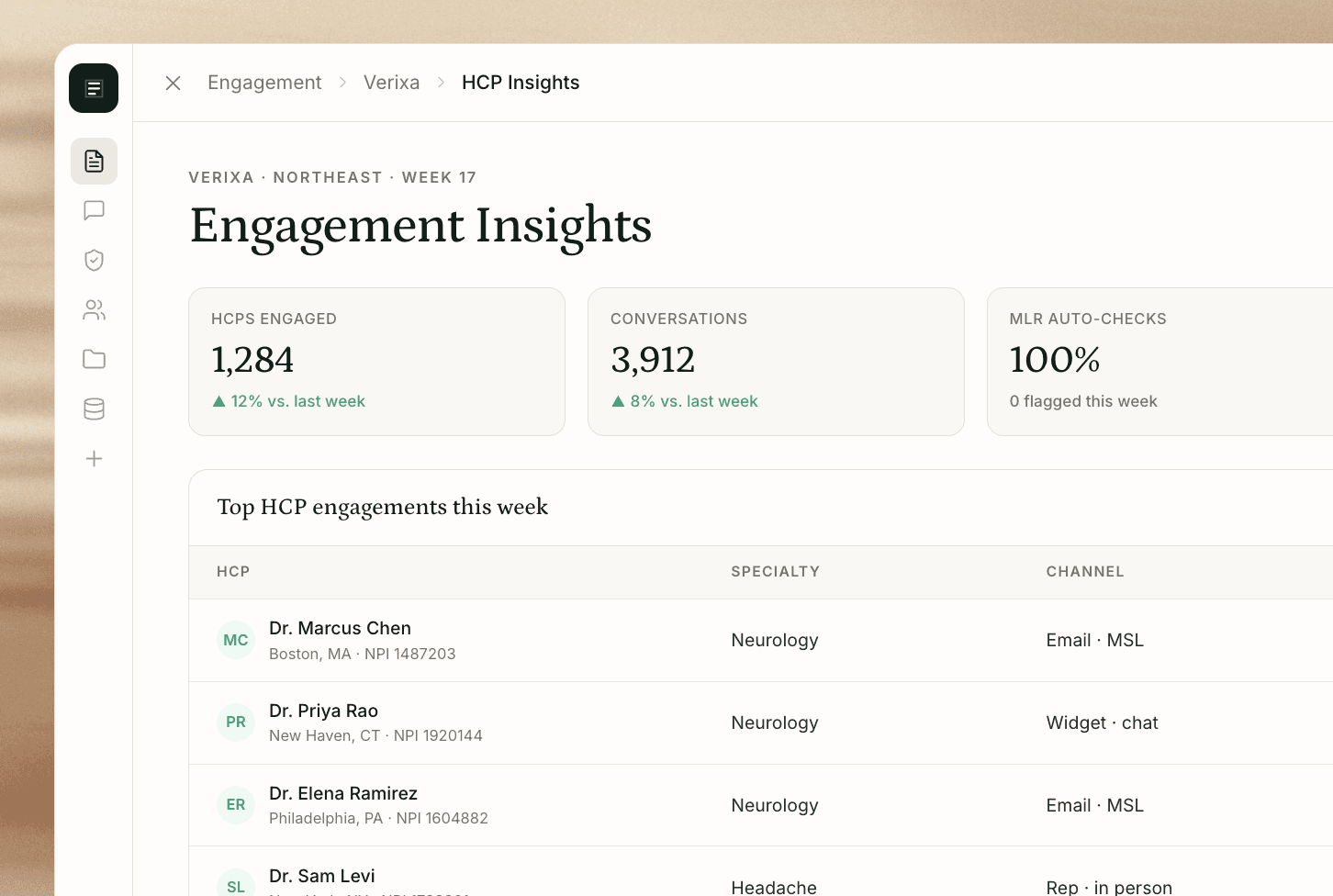Go to Verixa breadcrumb
This screenshot has width=1333, height=896.
(x=391, y=83)
